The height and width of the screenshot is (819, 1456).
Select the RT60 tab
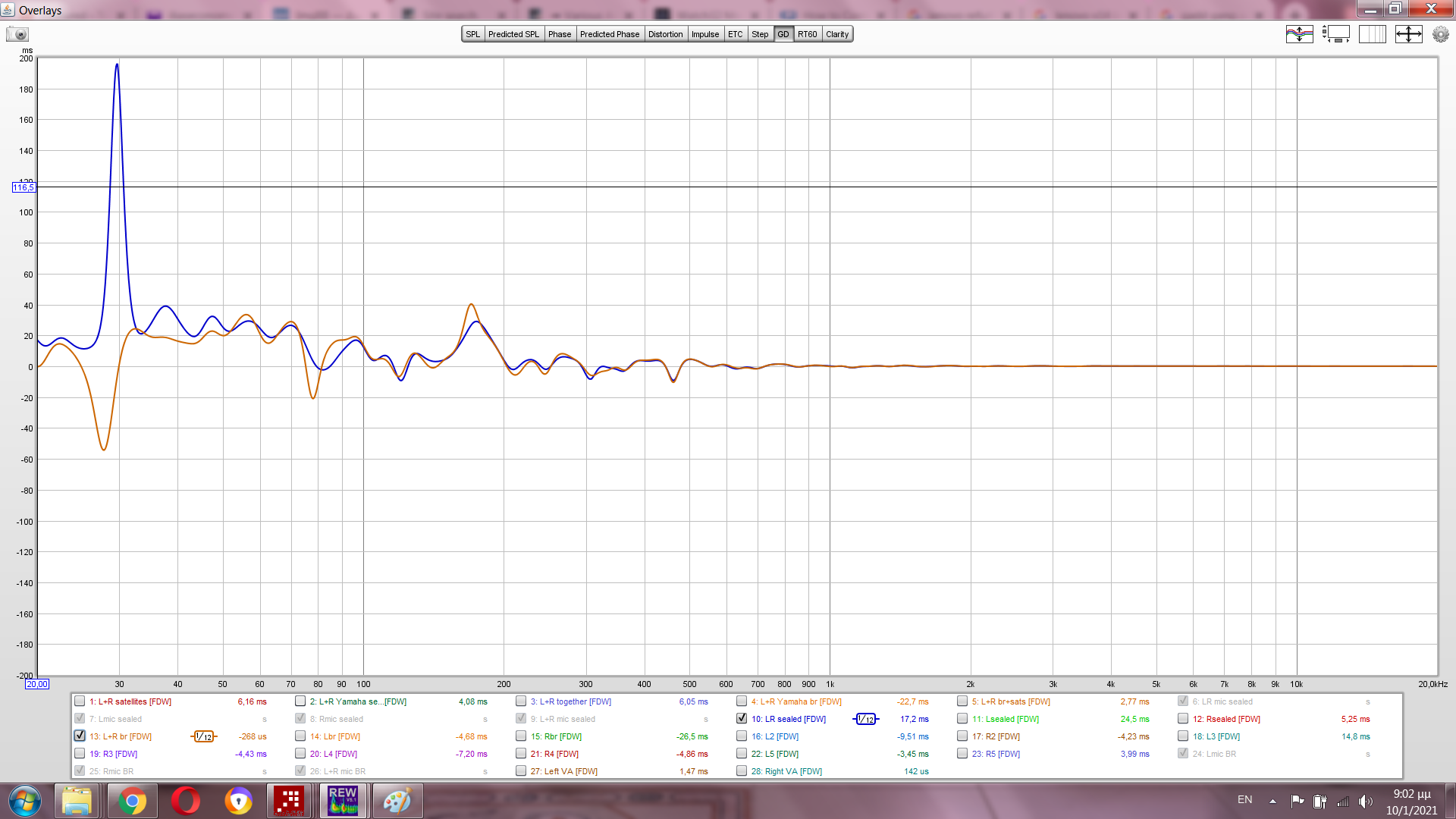(807, 34)
